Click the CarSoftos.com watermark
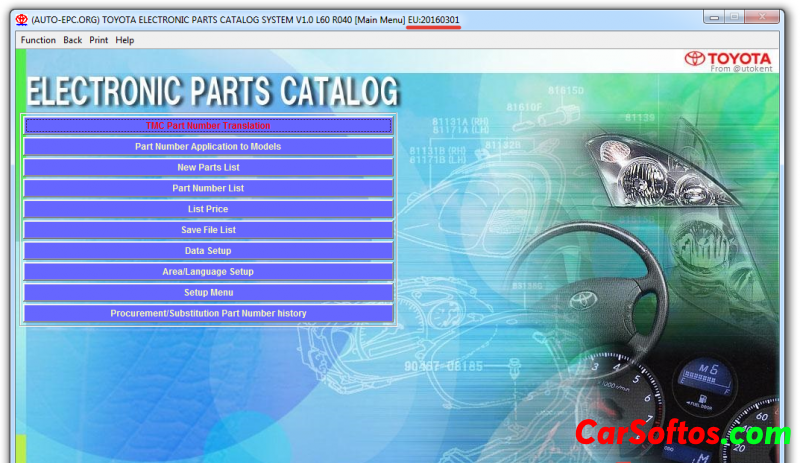Screen dimensions: 800x463 tap(682, 434)
